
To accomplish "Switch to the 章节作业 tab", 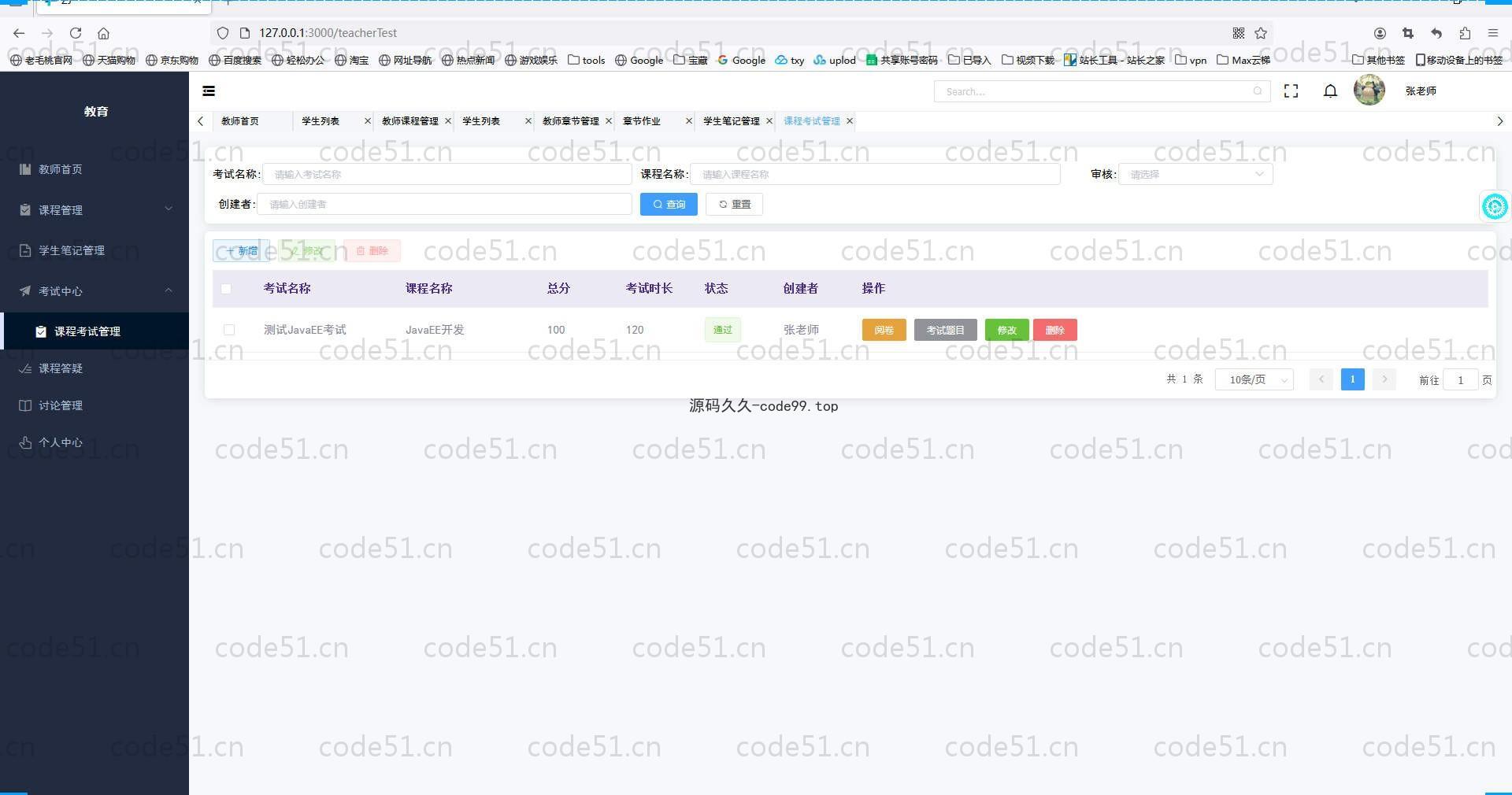I will tap(642, 121).
